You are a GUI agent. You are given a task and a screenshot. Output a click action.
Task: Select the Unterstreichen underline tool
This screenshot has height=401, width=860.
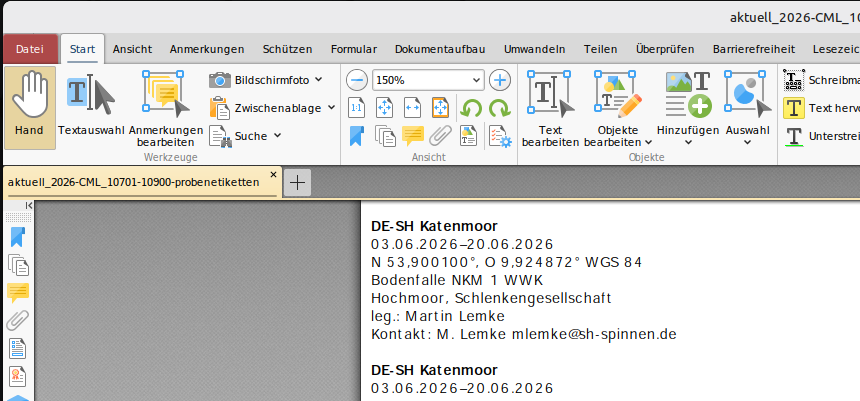(x=821, y=136)
